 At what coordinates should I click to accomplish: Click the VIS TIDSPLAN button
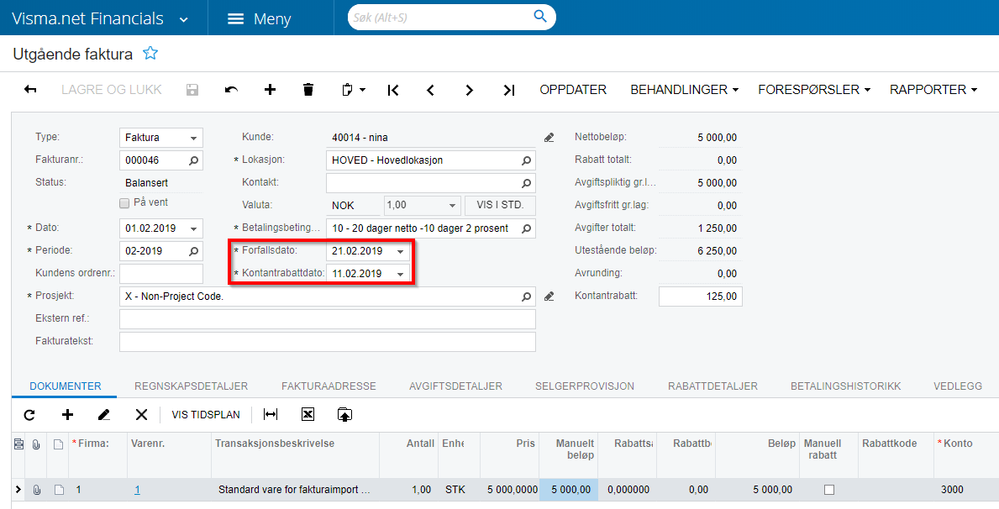(204, 414)
